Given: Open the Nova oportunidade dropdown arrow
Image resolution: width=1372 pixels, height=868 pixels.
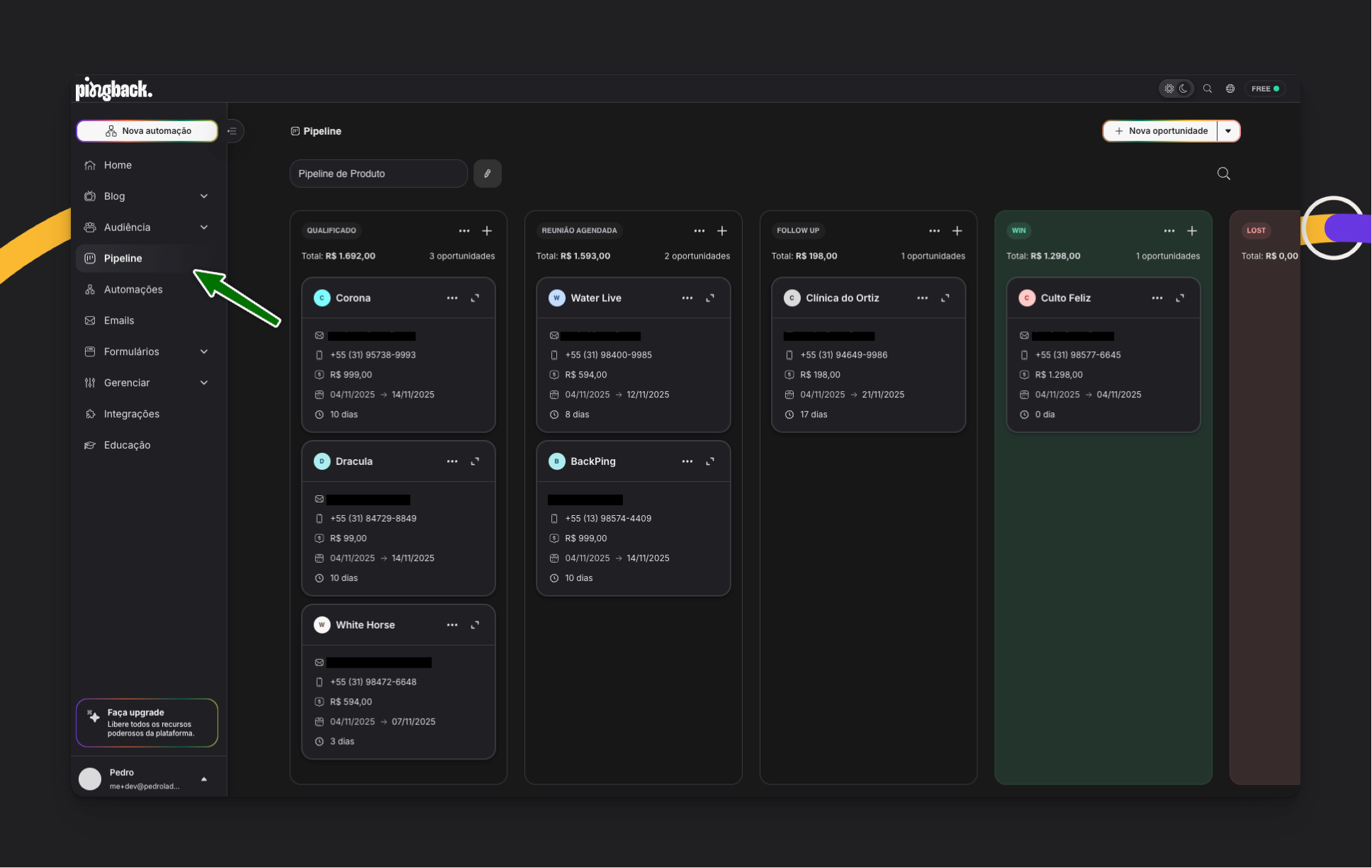Looking at the screenshot, I should click(x=1228, y=131).
